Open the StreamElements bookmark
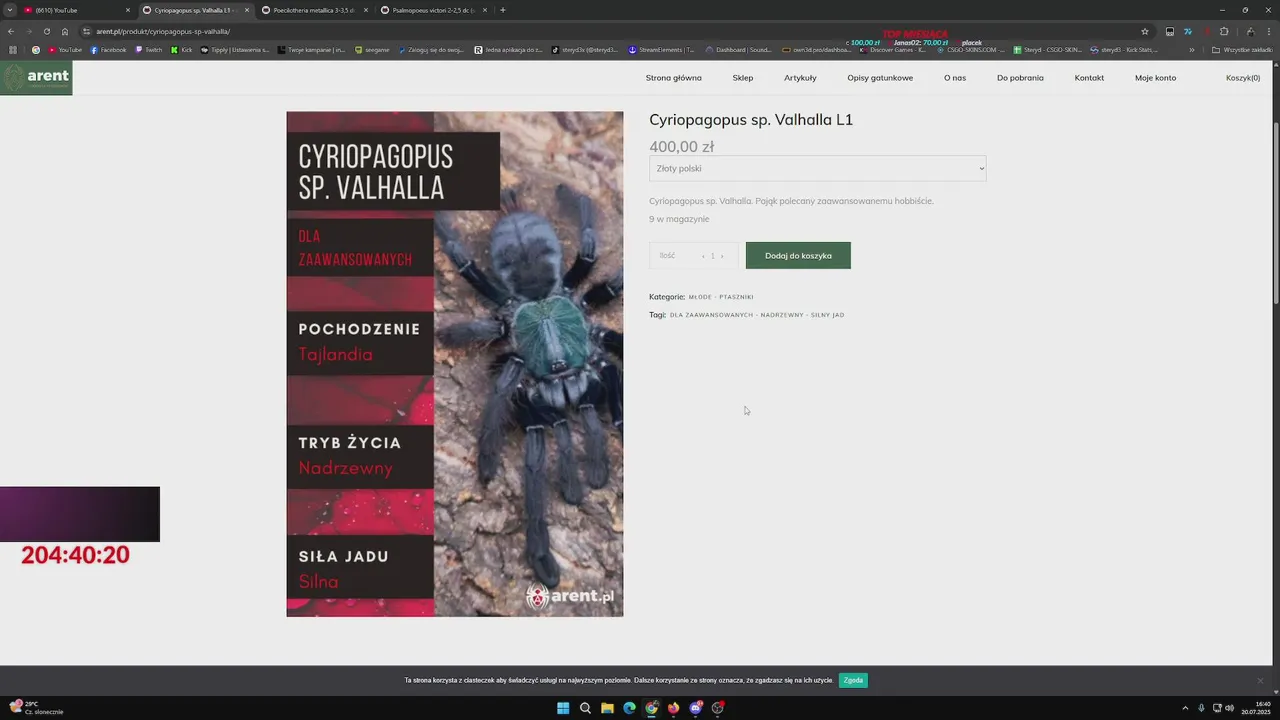1280x720 pixels. 662,49
